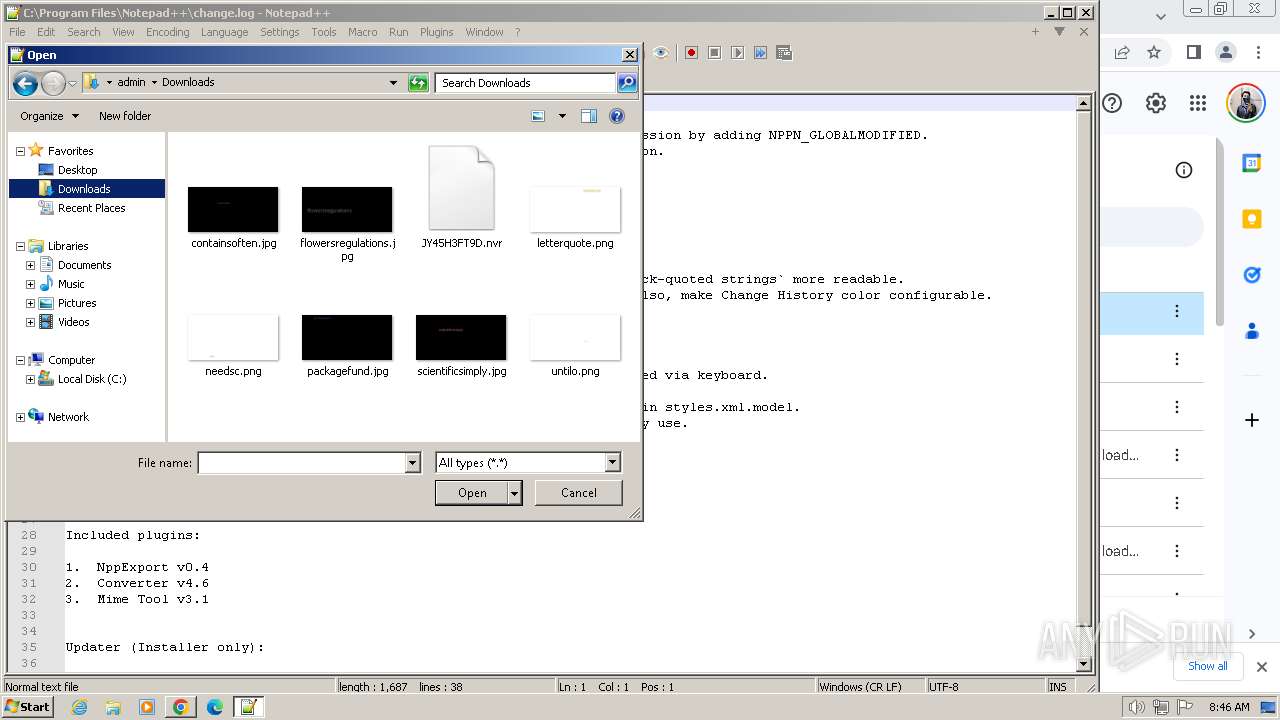The image size is (1280, 720).
Task: Get add-ons with the plus icon
Action: pyautogui.click(x=1251, y=420)
